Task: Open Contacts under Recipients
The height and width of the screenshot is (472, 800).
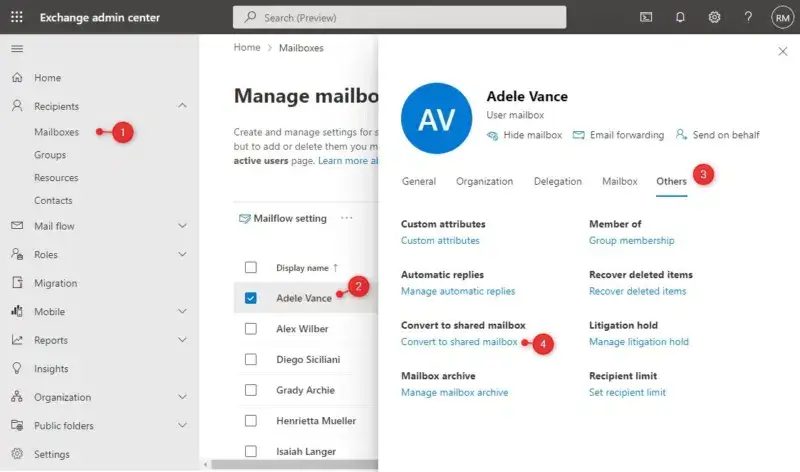Action: (x=53, y=201)
